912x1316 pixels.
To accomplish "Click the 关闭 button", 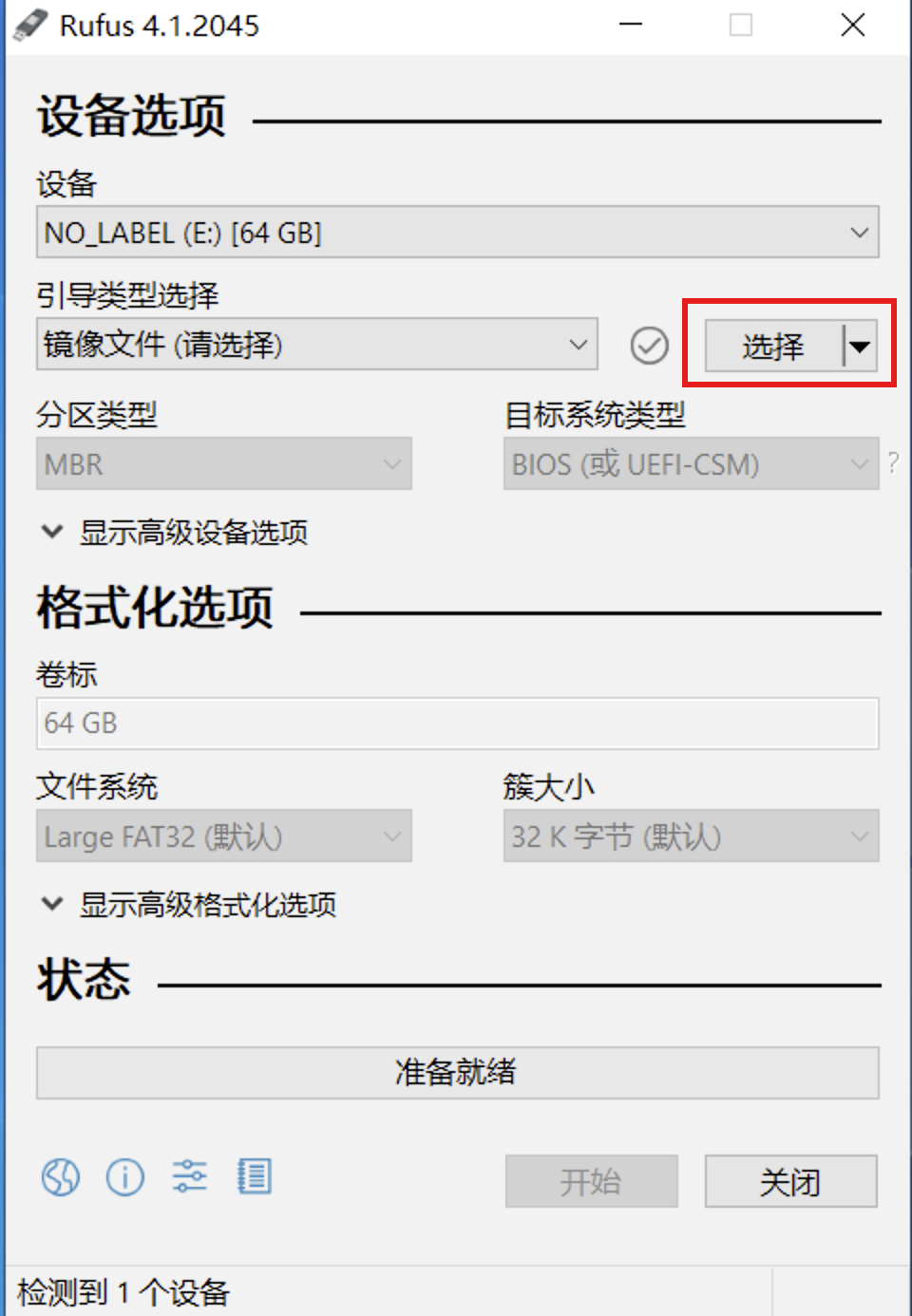I will tap(791, 1181).
